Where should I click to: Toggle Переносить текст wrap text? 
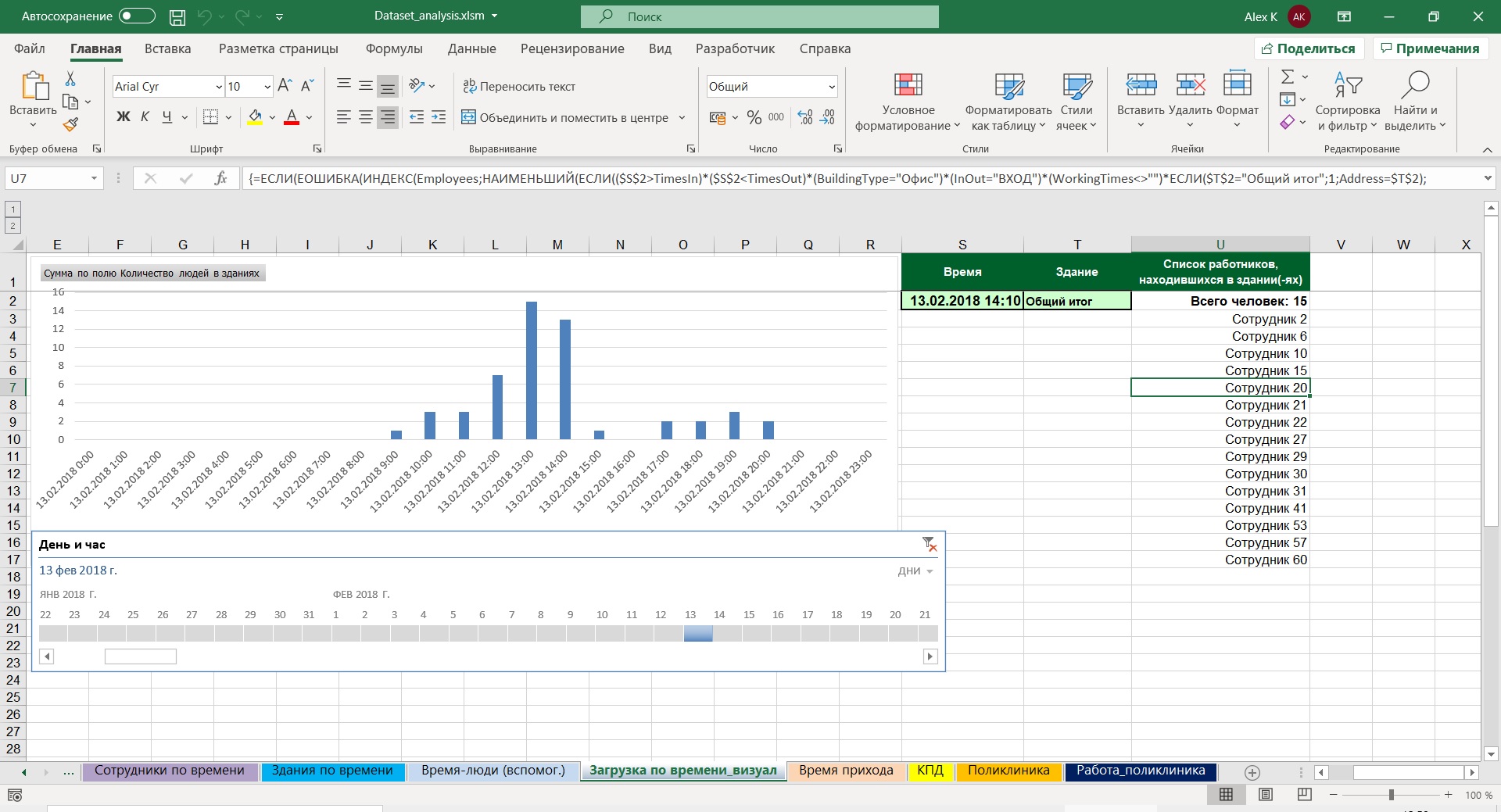tap(519, 86)
